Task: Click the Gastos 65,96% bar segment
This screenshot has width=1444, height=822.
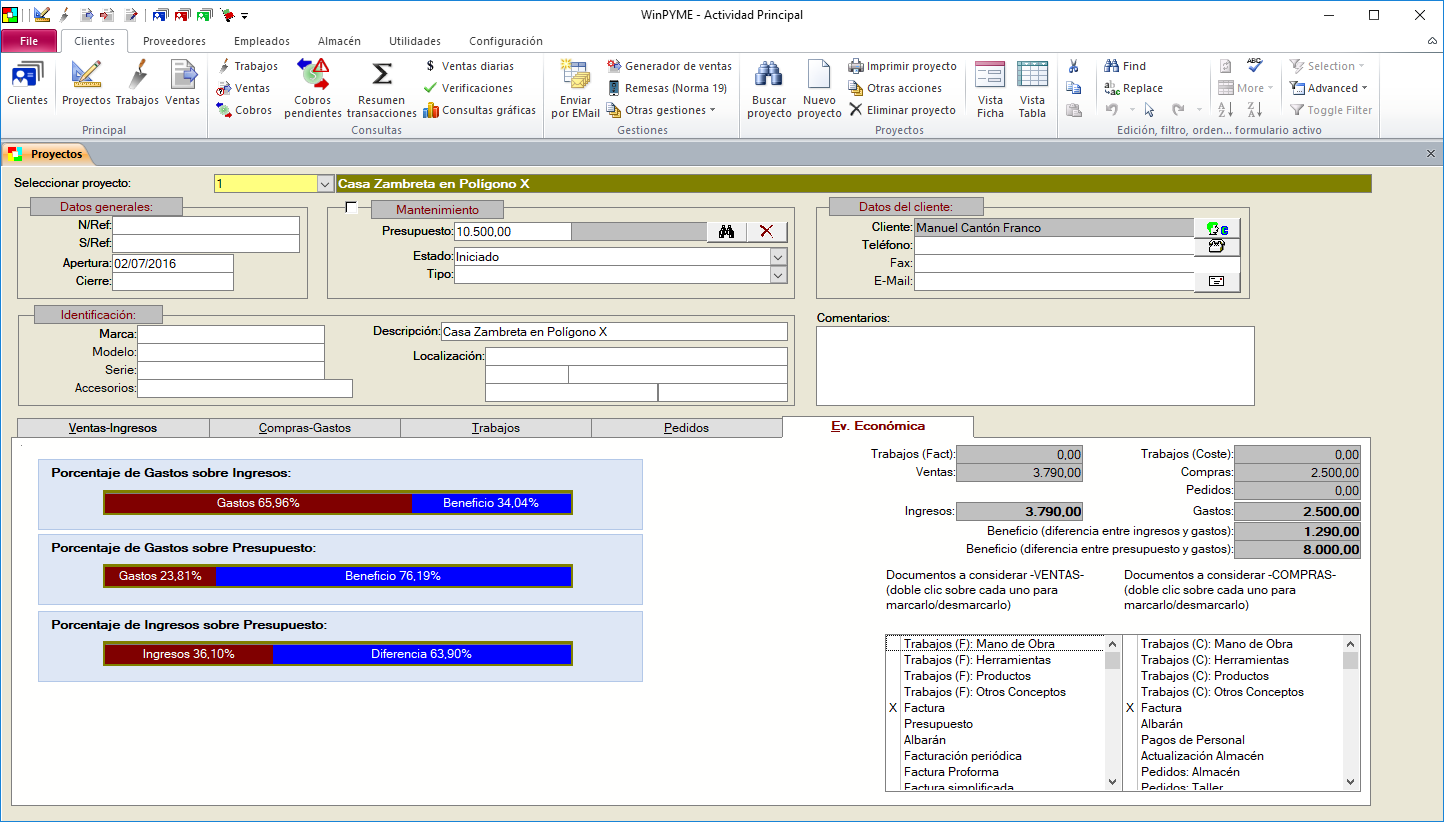Action: point(258,503)
